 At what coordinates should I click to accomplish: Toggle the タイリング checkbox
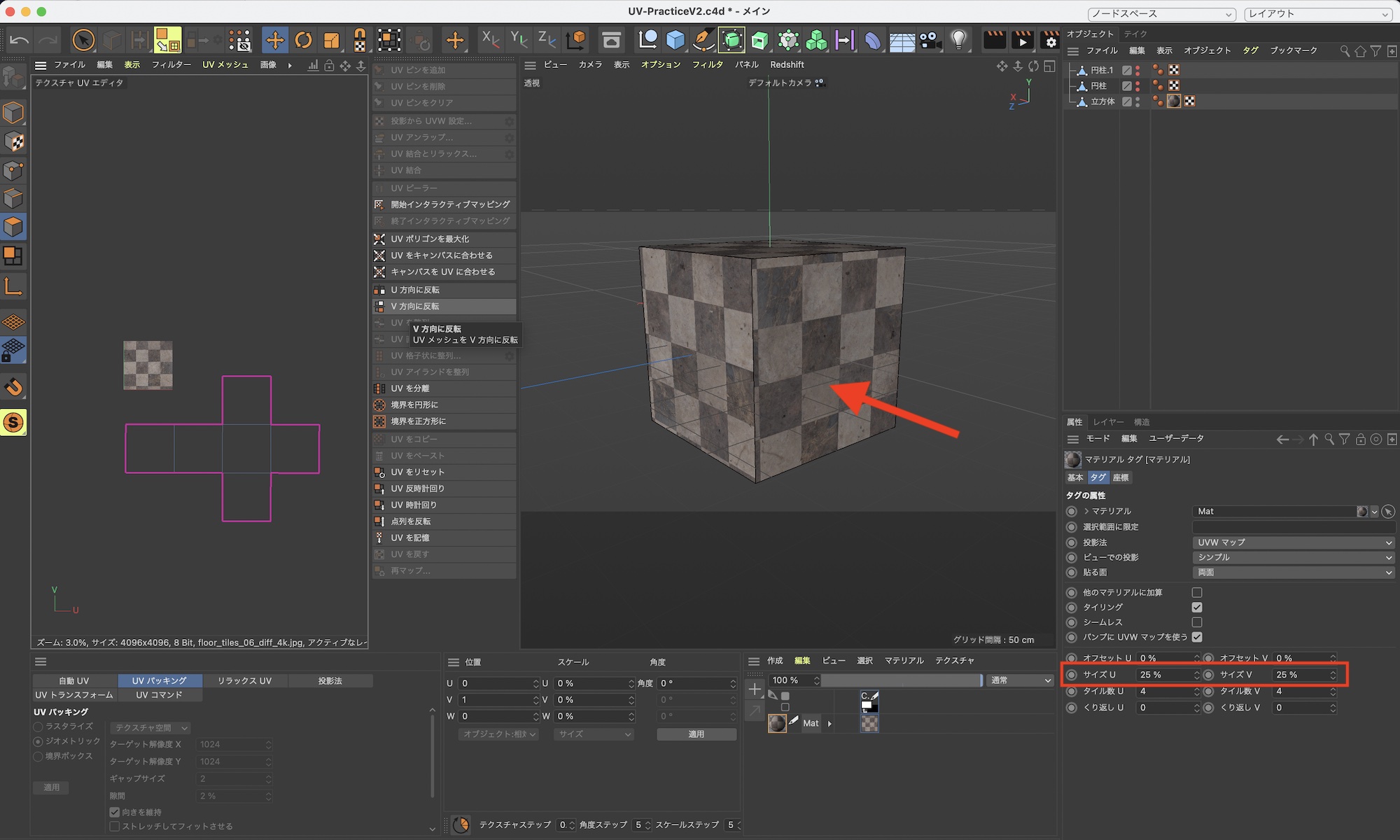pyautogui.click(x=1197, y=607)
